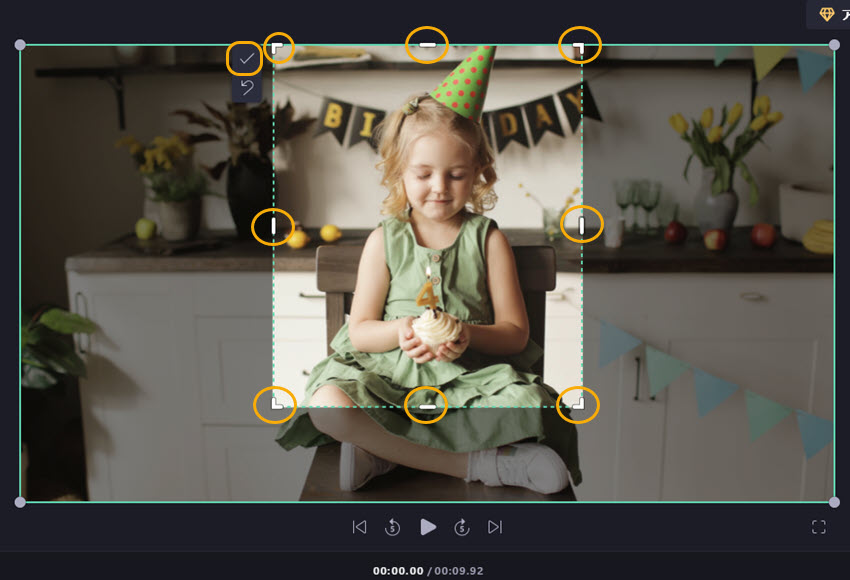Select the top-left crop corner handle
Viewport: 850px width, 580px height.
278,48
